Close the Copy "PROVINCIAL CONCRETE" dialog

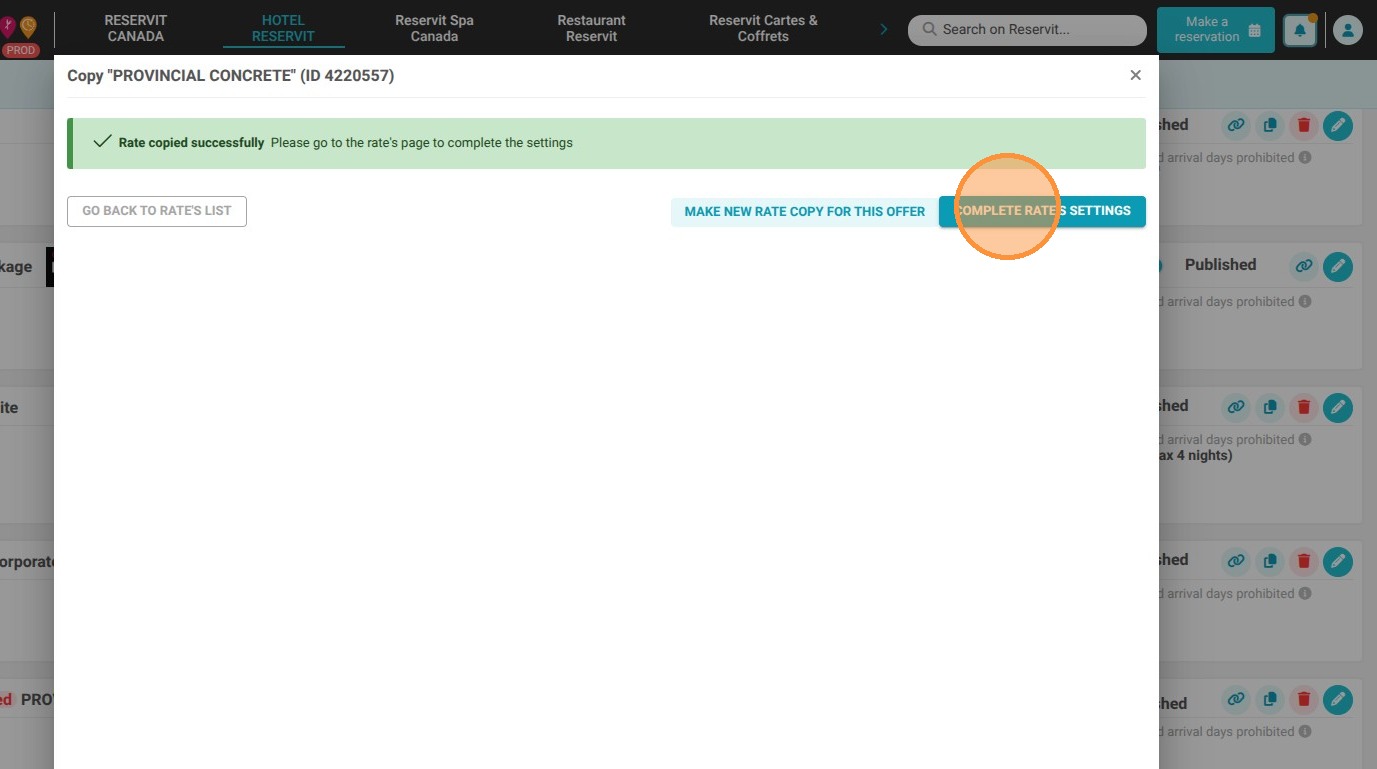point(1135,75)
